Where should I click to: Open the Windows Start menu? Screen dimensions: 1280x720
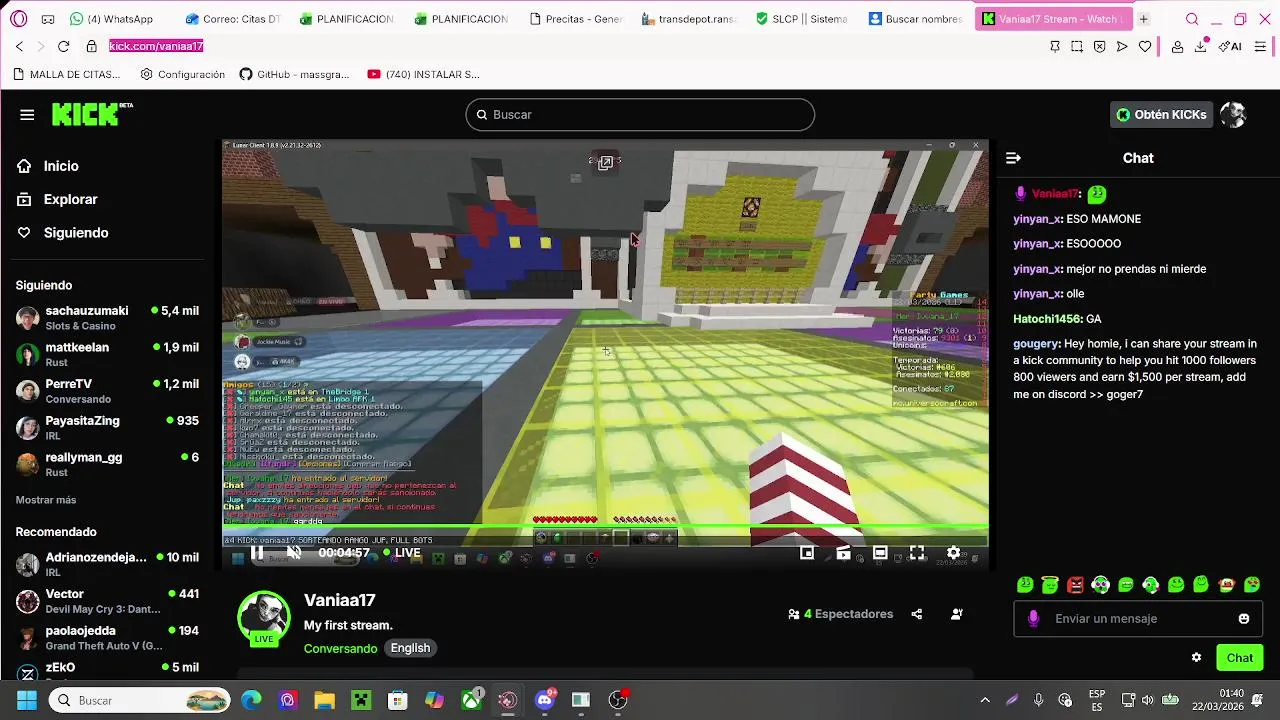click(x=27, y=700)
